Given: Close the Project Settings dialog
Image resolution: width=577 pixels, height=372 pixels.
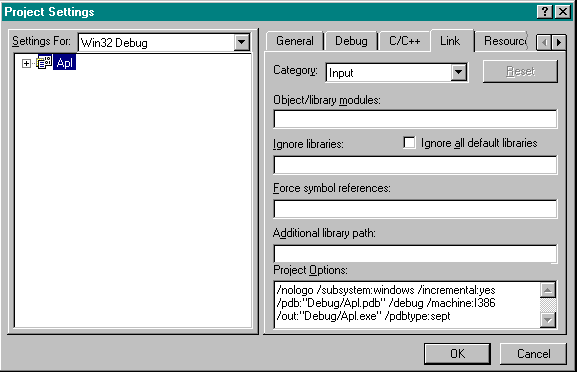Looking at the screenshot, I should click(x=563, y=12).
